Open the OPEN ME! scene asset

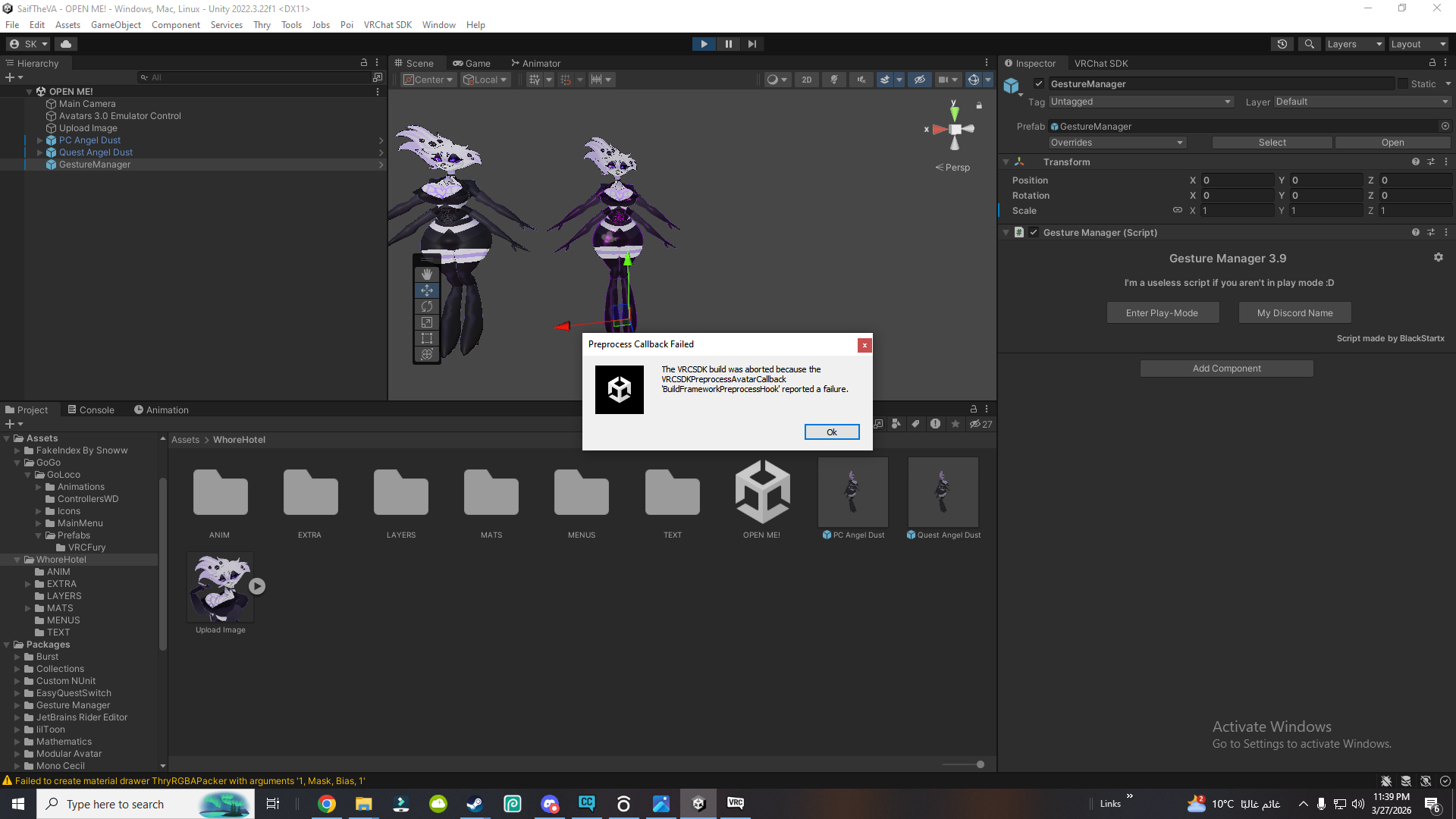[762, 491]
